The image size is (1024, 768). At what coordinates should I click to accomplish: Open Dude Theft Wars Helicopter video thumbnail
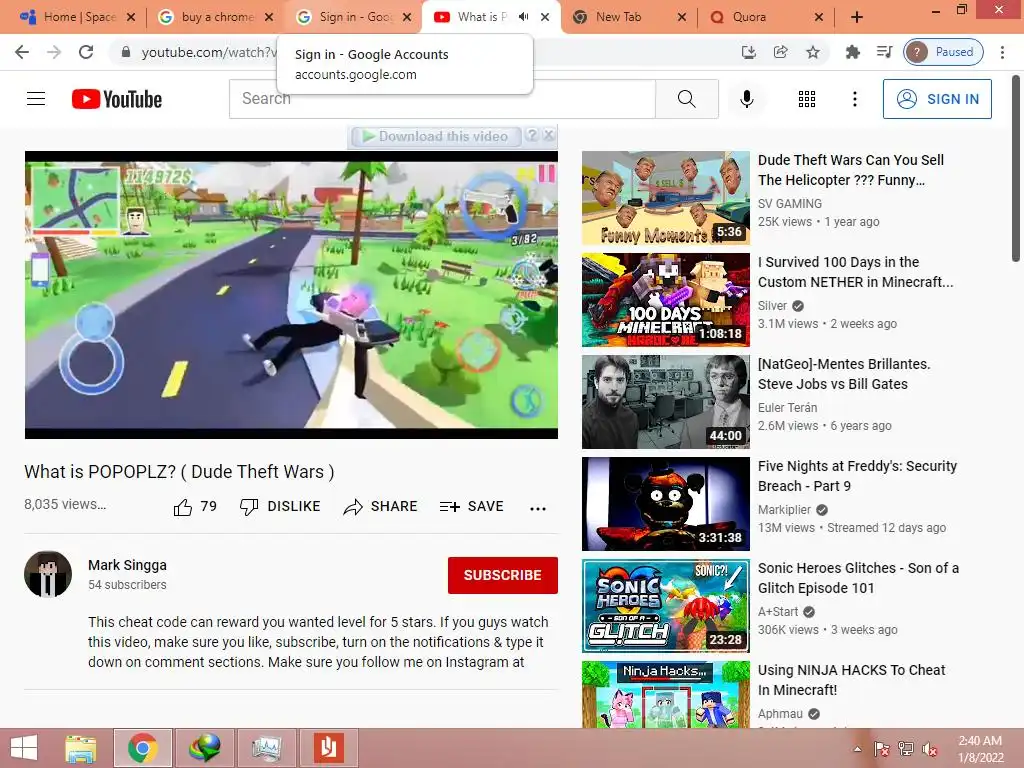pyautogui.click(x=665, y=198)
